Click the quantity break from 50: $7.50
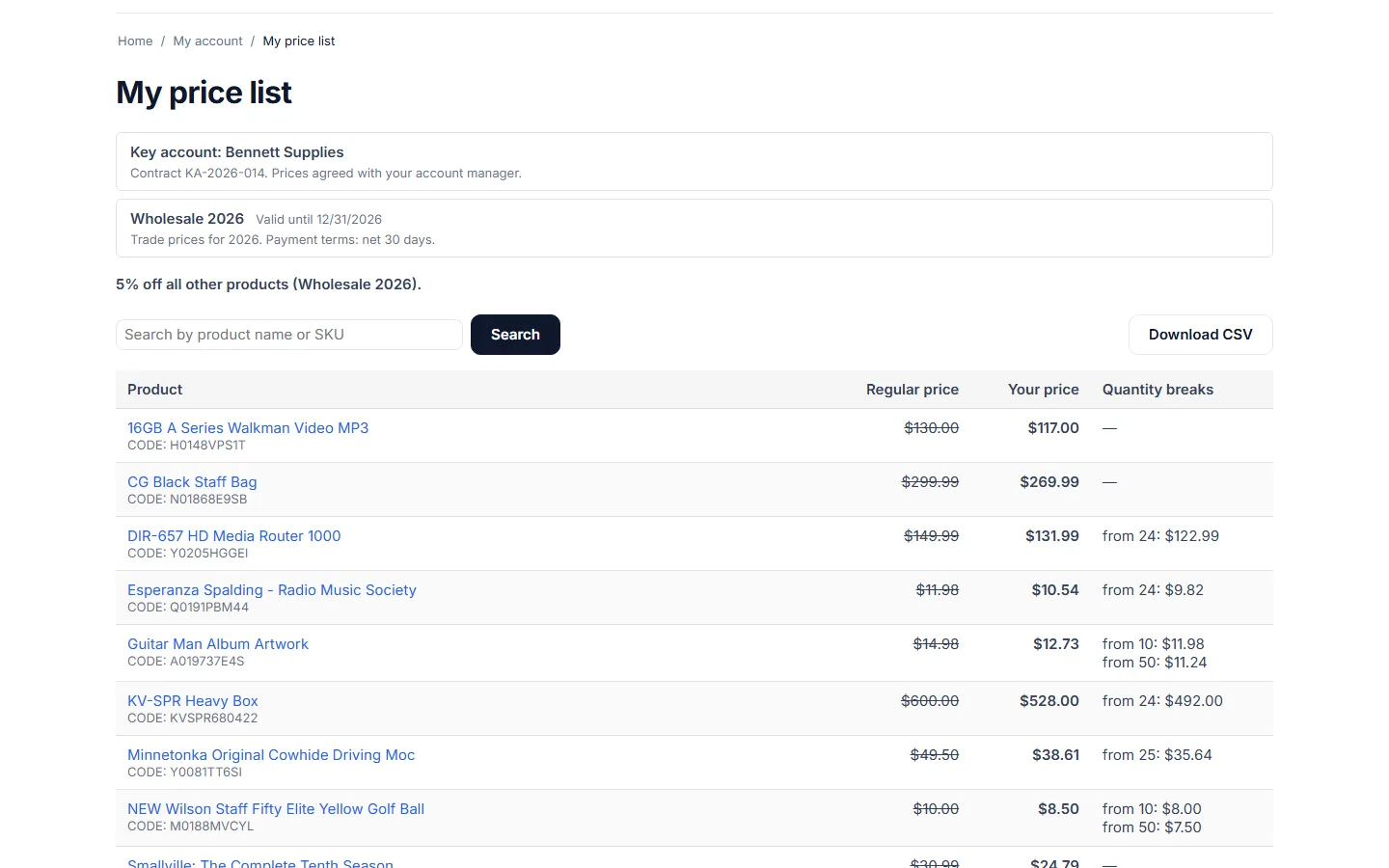This screenshot has width=1389, height=868. point(1152,827)
